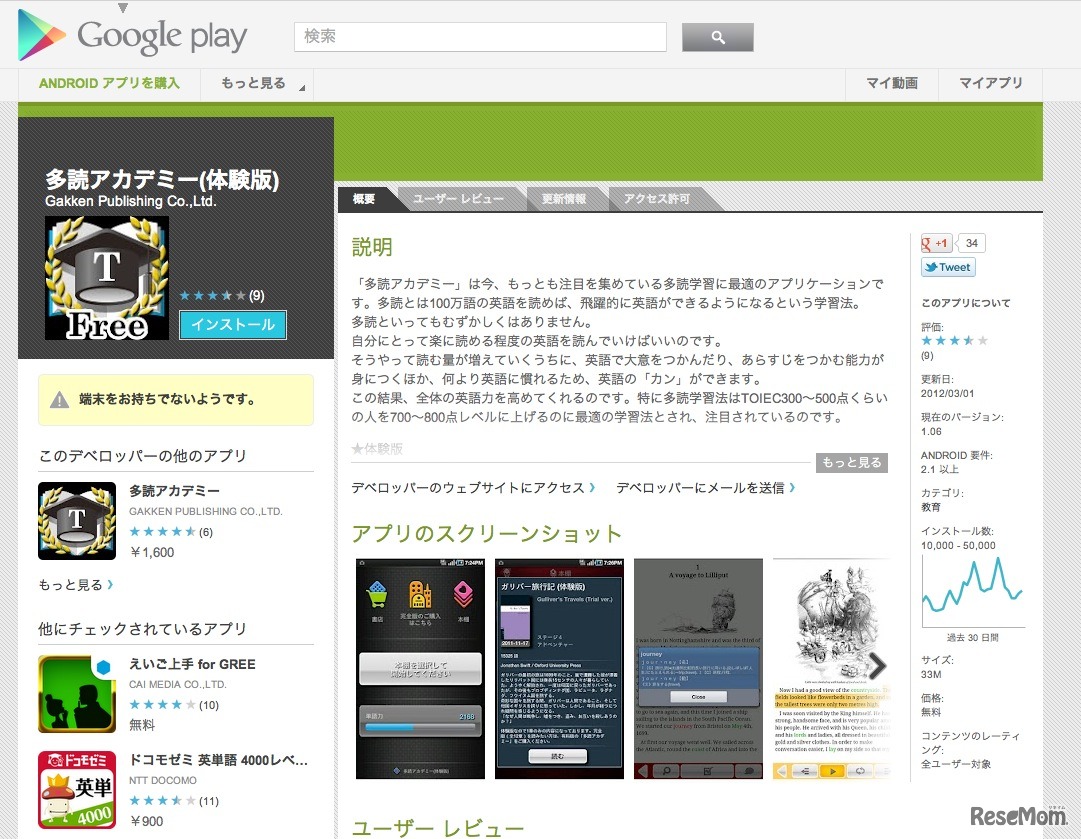Visit デベロッパーのウェブサイトにアクセス link
Viewport: 1081px width, 839px height.
pos(472,488)
